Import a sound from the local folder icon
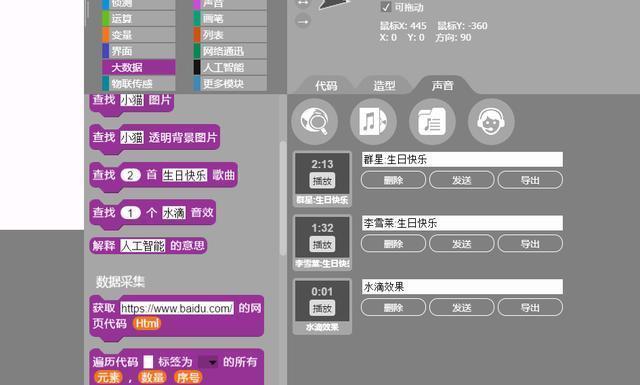This screenshot has height=385, width=640. point(432,121)
